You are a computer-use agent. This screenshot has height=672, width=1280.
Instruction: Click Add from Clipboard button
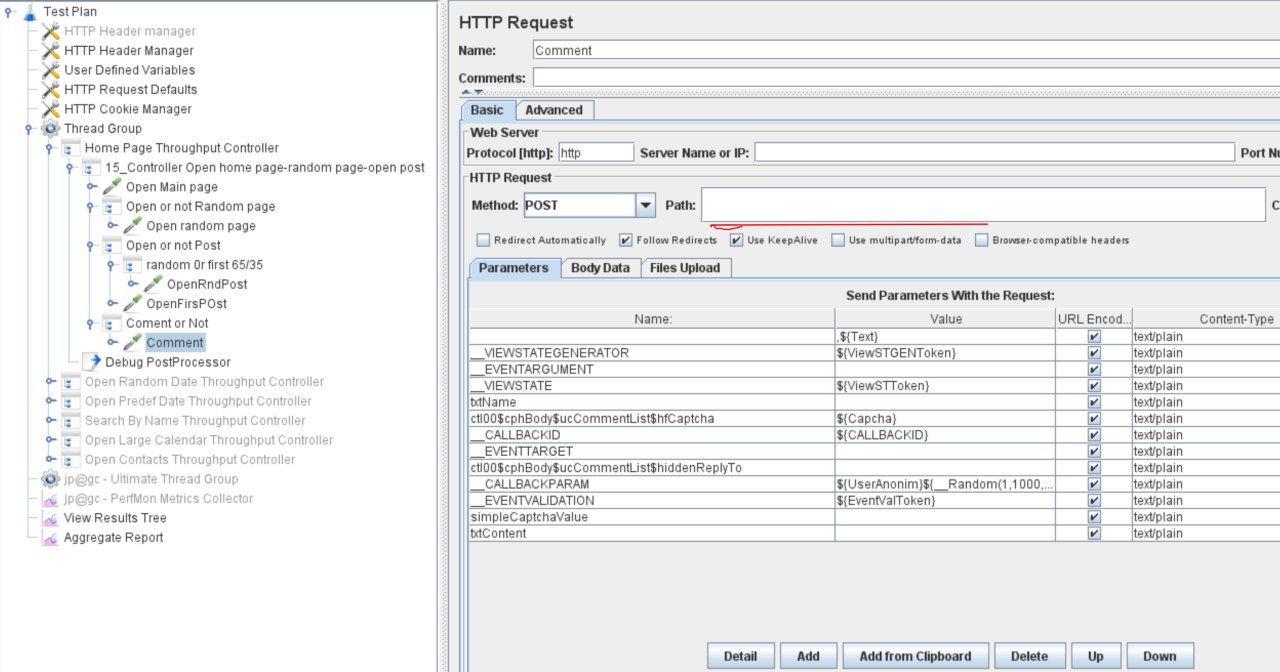915,656
